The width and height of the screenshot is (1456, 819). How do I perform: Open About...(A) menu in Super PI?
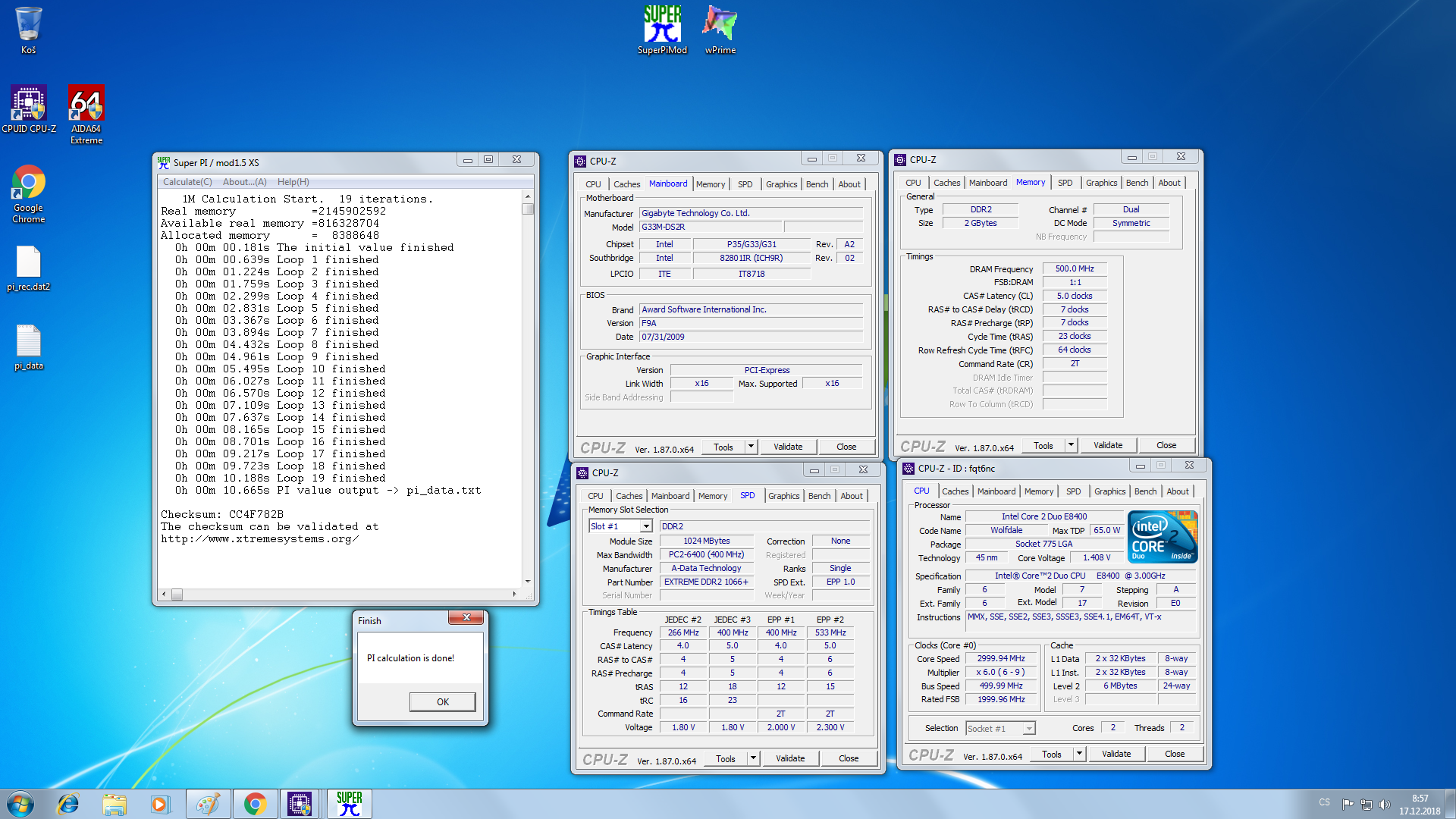[x=244, y=182]
